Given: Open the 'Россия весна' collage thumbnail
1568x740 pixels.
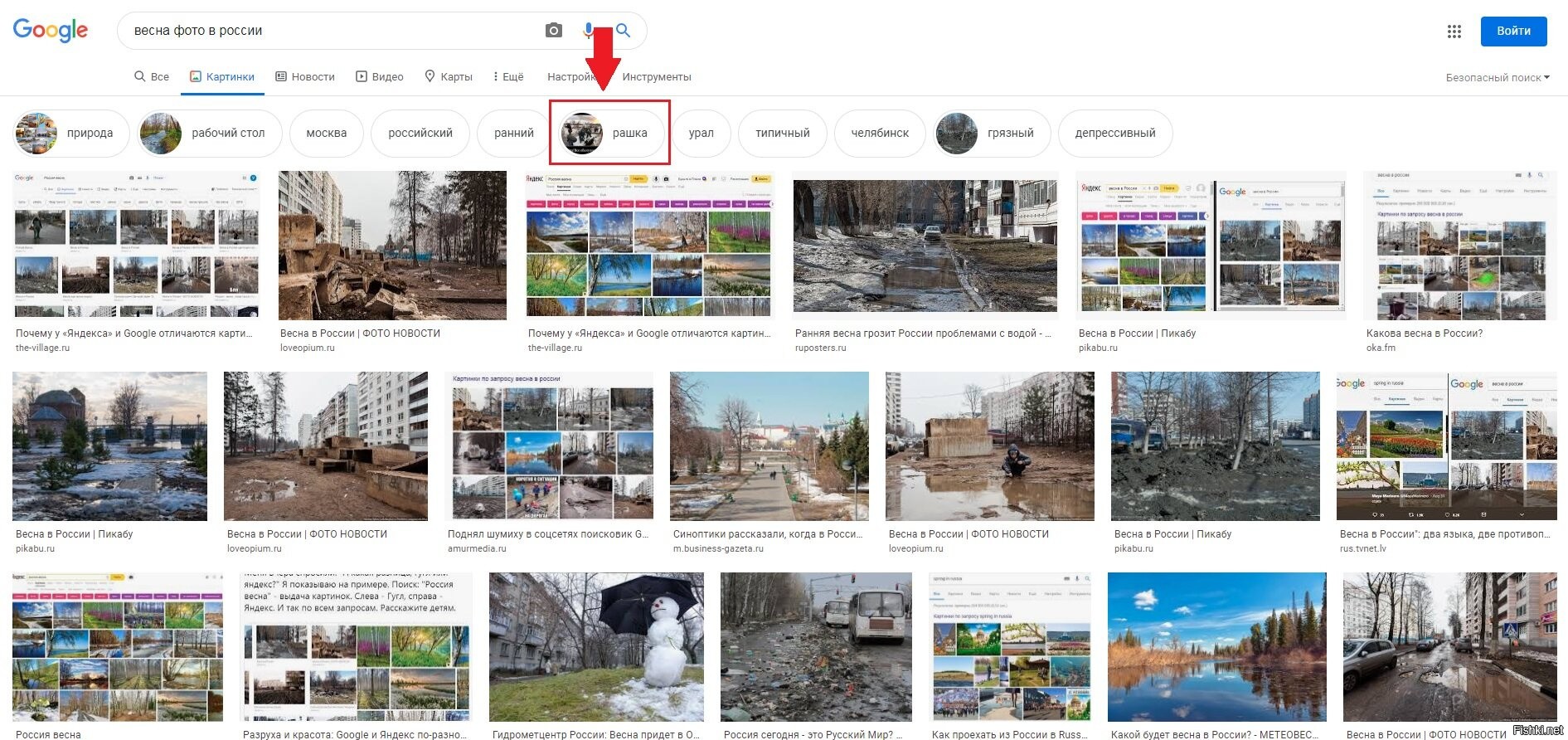Looking at the screenshot, I should pos(118,647).
